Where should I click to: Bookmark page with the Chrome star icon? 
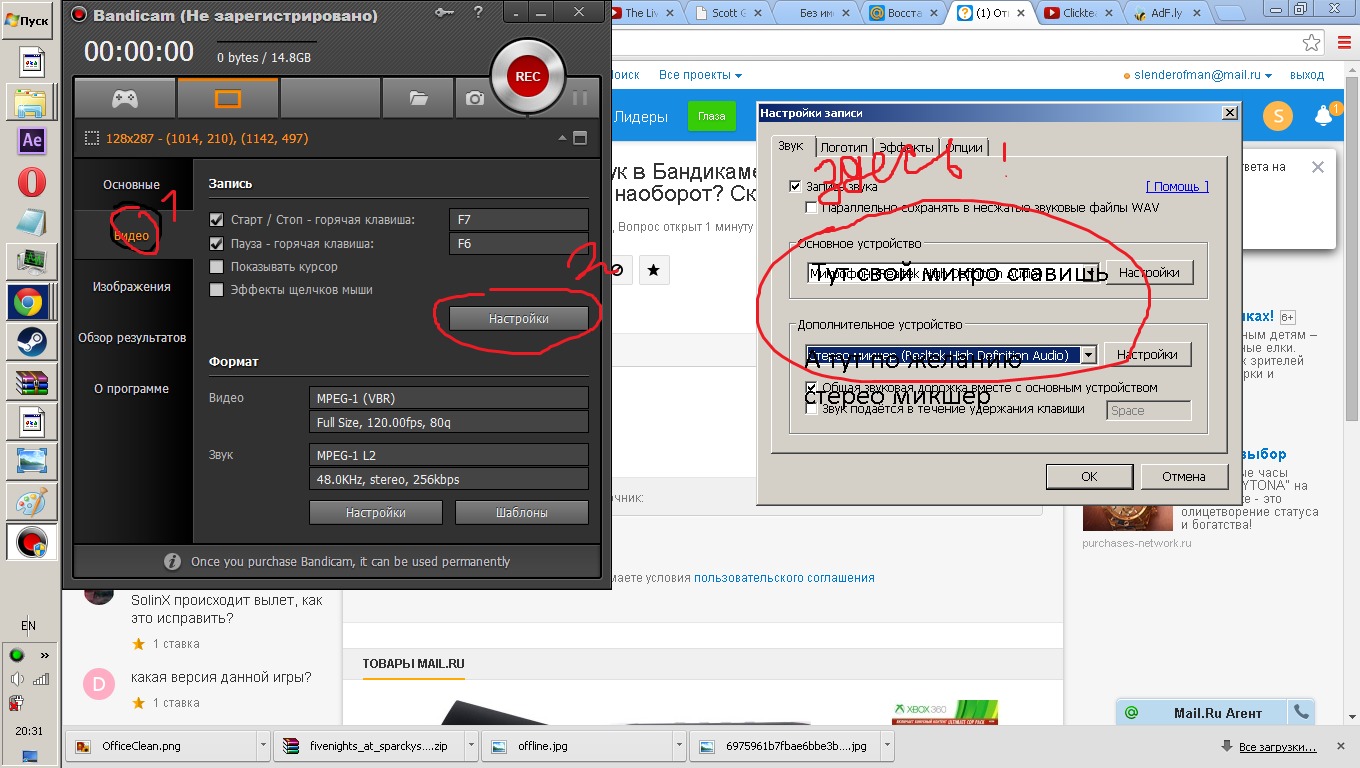[x=1311, y=42]
